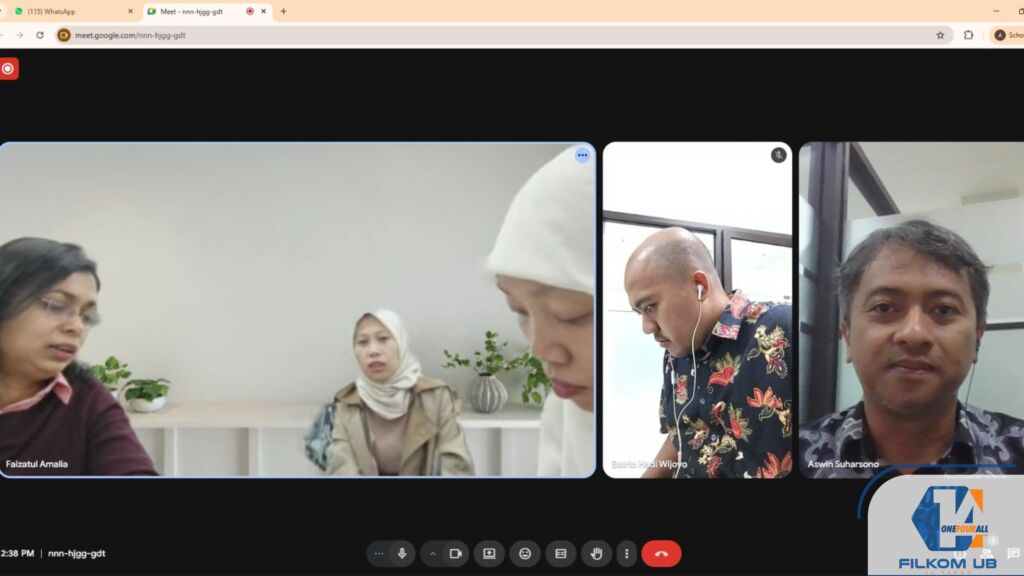
Task: Show the participants list
Action: 986,553
